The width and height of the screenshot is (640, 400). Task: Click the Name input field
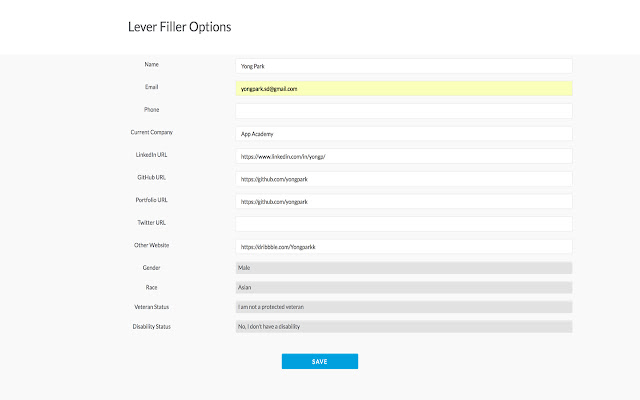403,66
